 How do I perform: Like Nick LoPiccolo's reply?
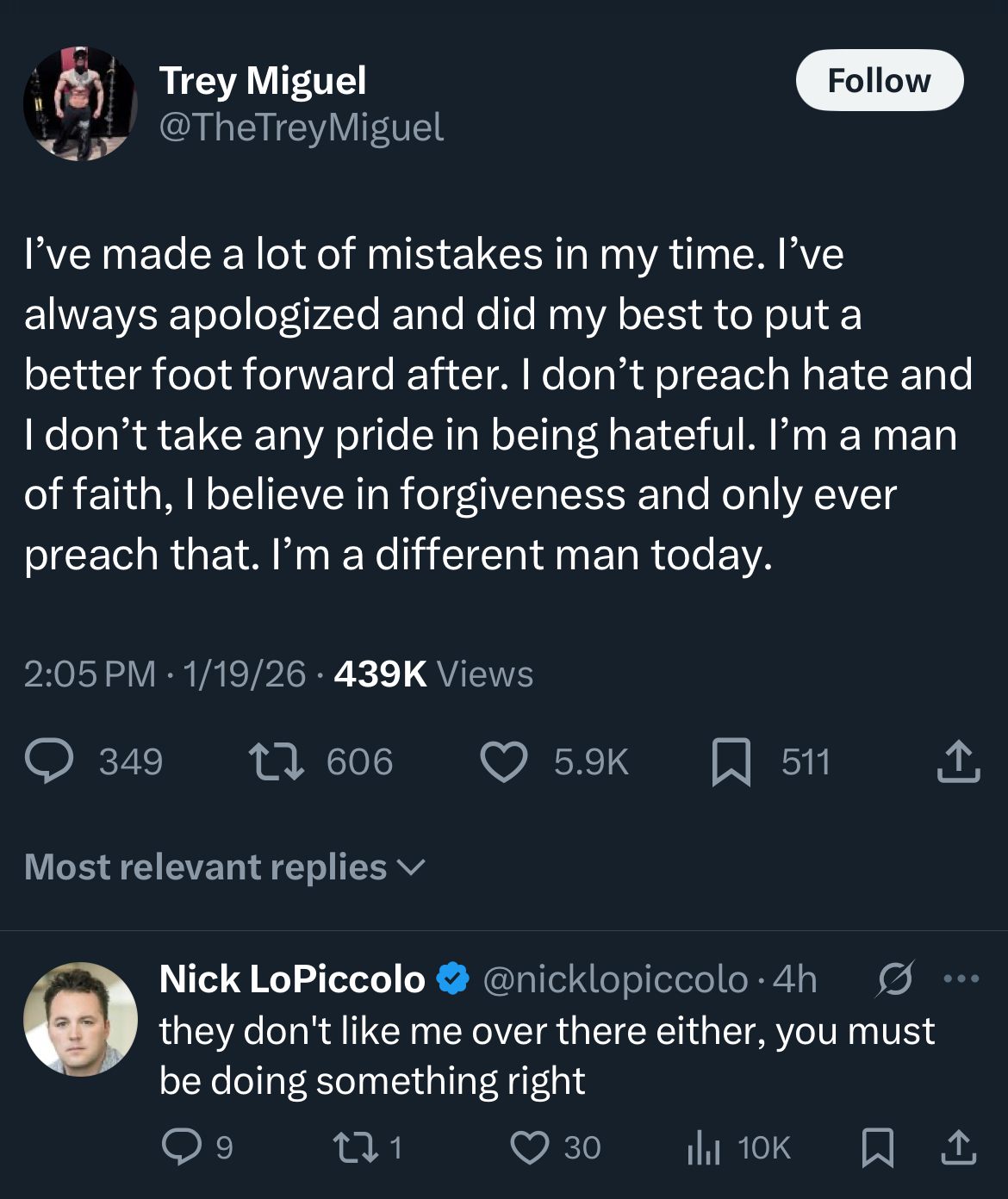tap(529, 1147)
